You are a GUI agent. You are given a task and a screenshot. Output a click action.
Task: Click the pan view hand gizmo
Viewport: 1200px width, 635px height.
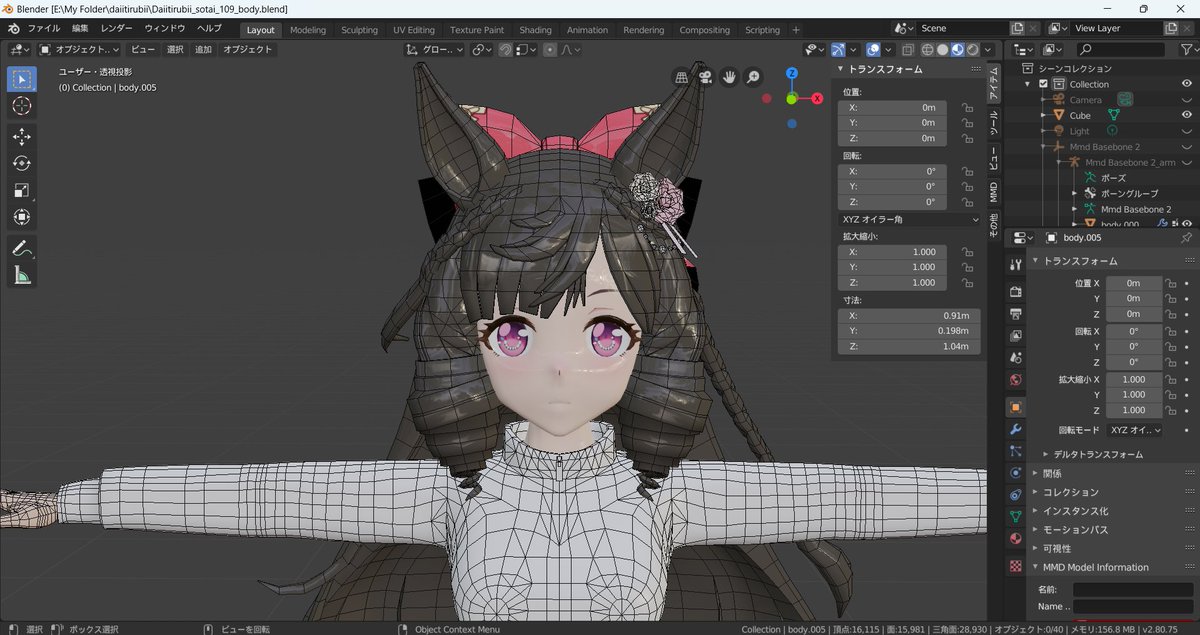(730, 76)
